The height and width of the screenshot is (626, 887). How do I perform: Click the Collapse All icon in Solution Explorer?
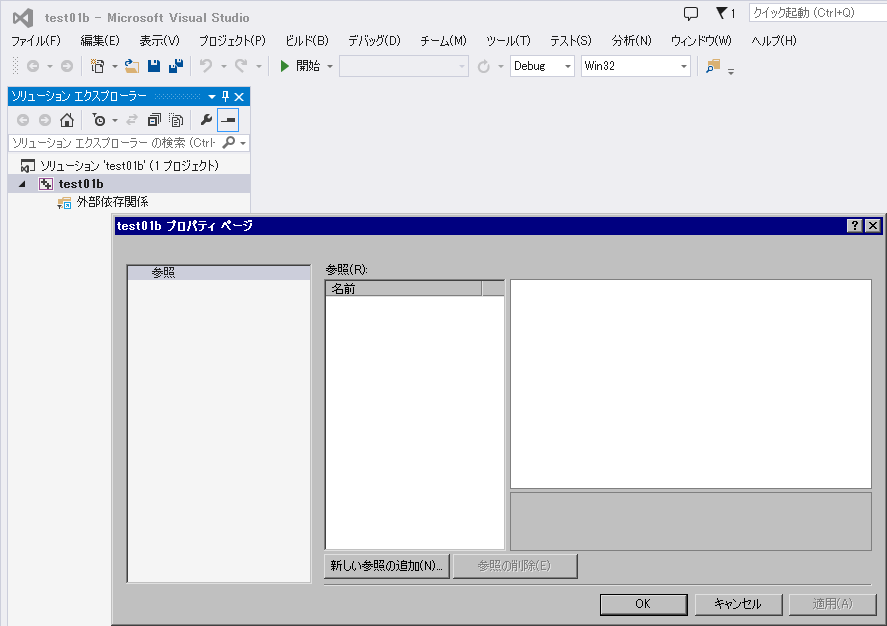coord(154,120)
